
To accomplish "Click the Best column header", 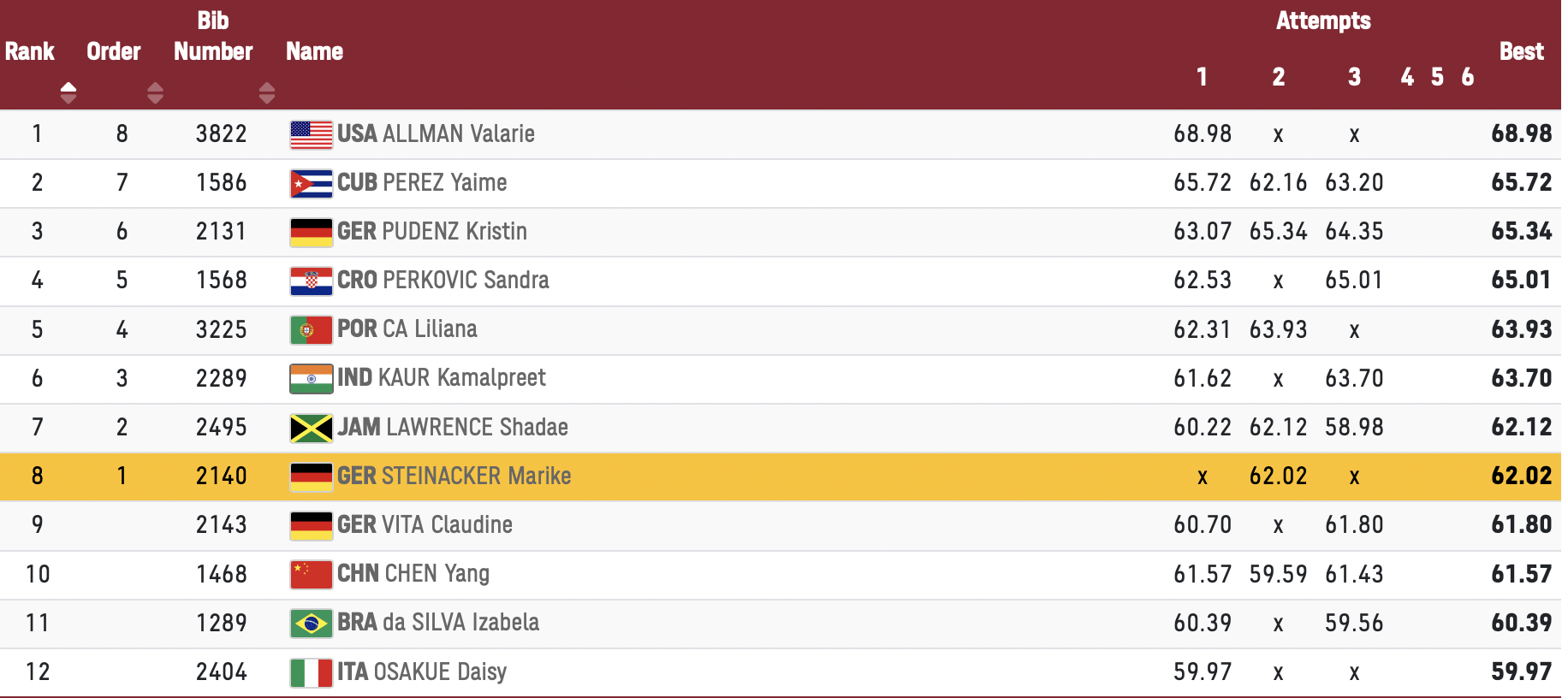I will (x=1521, y=51).
